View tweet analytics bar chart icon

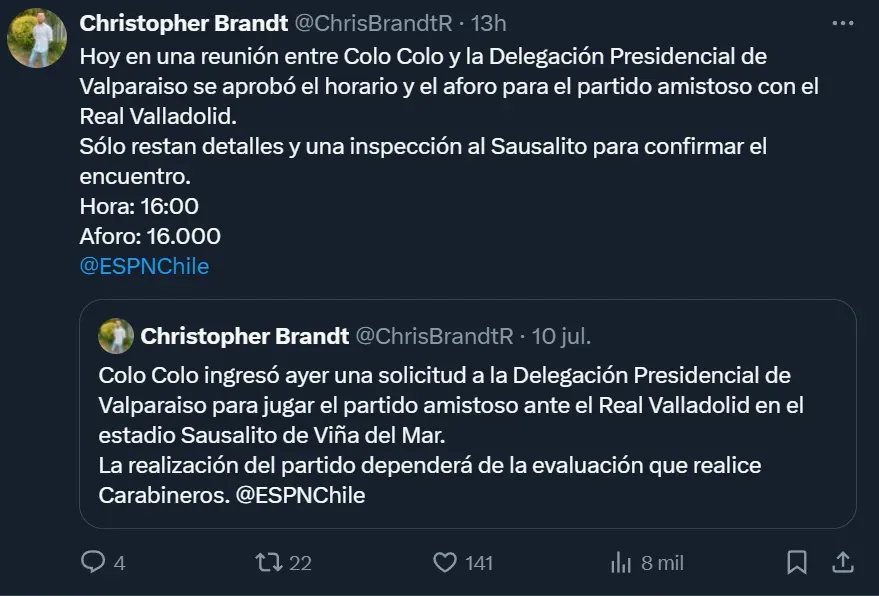click(x=620, y=563)
